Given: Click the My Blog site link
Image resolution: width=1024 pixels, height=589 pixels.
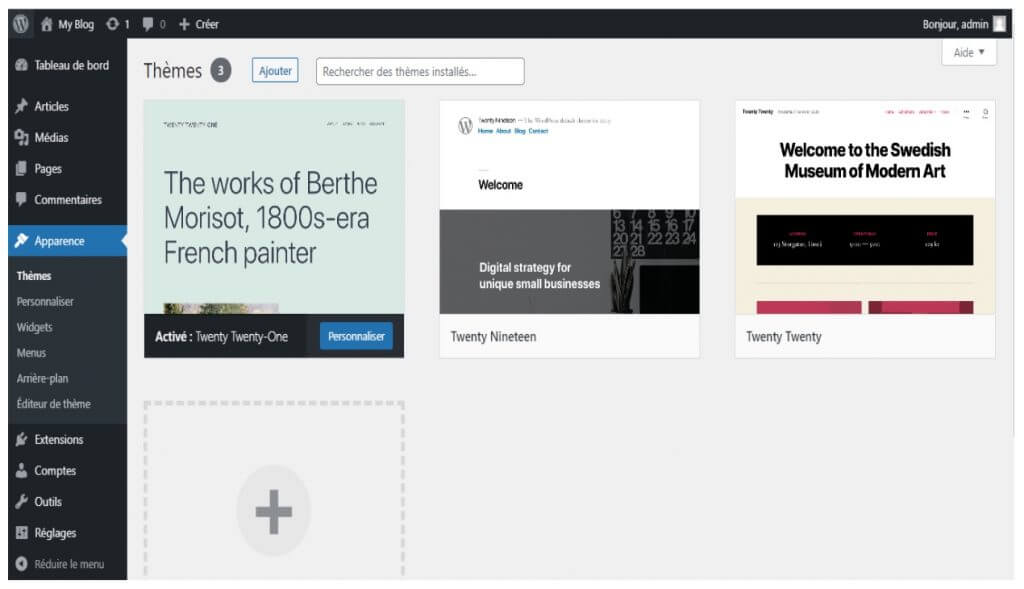Looking at the screenshot, I should pos(76,24).
